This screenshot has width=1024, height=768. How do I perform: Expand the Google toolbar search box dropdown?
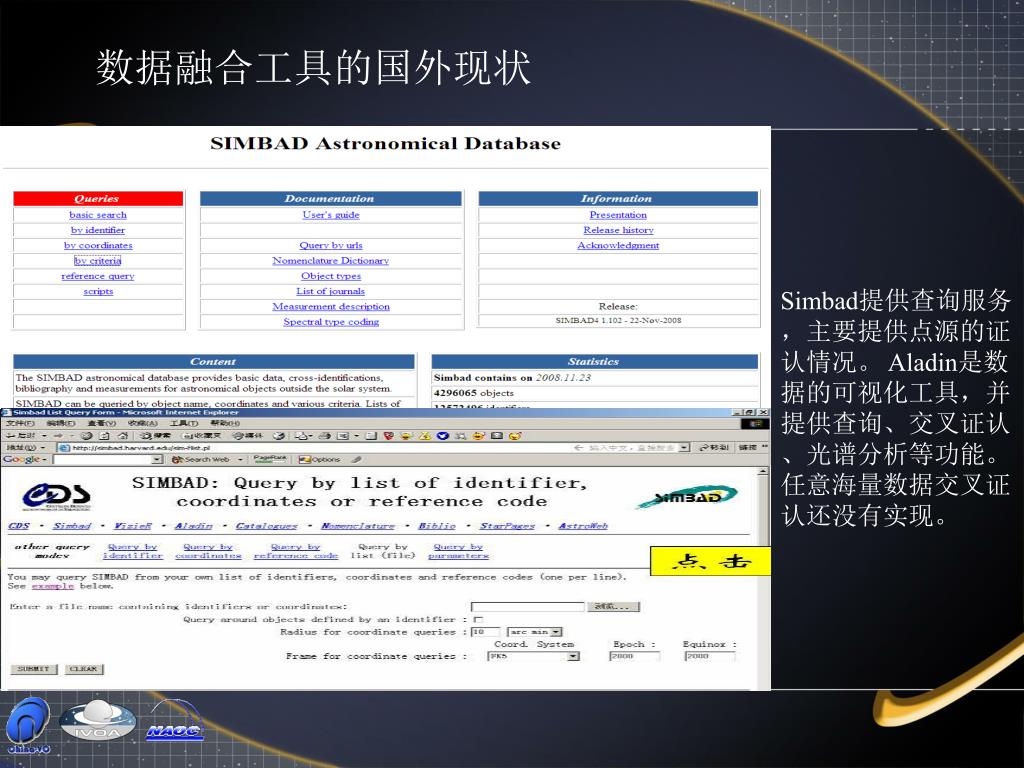[x=157, y=459]
